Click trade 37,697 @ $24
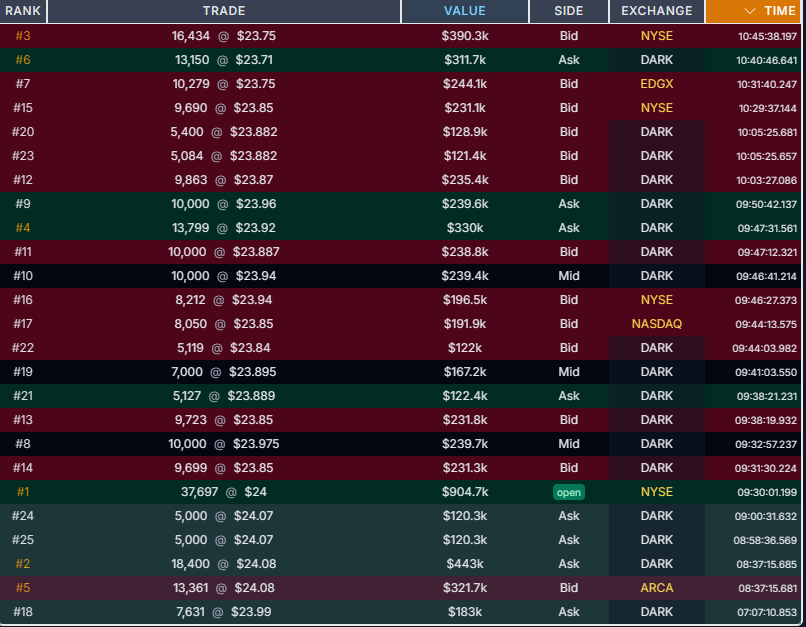The image size is (806, 627). (224, 492)
